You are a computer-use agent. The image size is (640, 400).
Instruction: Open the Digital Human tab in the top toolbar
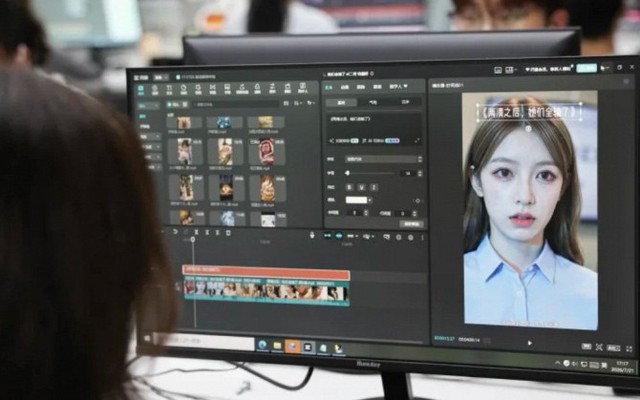pos(302,89)
